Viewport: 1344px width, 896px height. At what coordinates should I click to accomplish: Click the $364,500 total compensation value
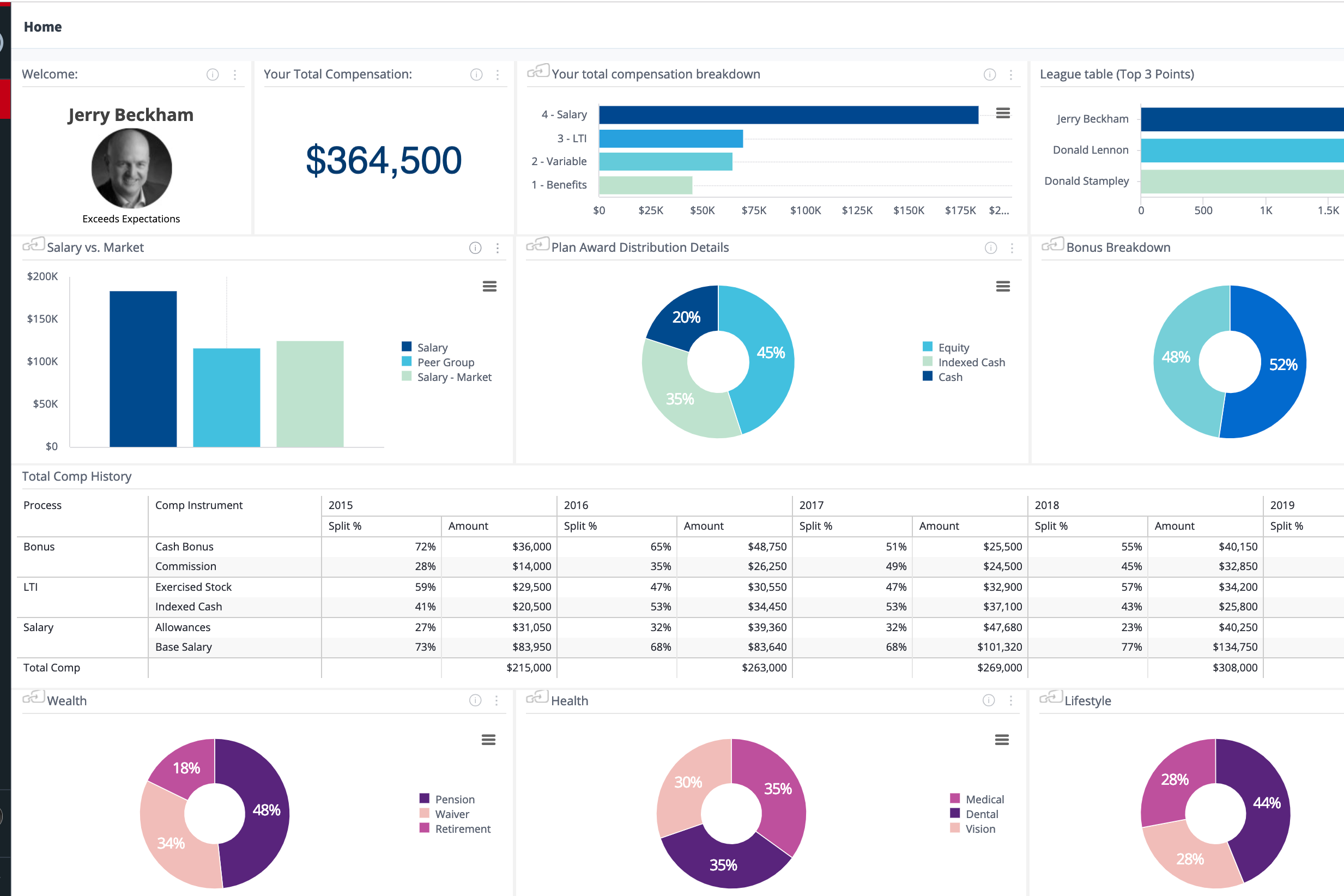[384, 160]
